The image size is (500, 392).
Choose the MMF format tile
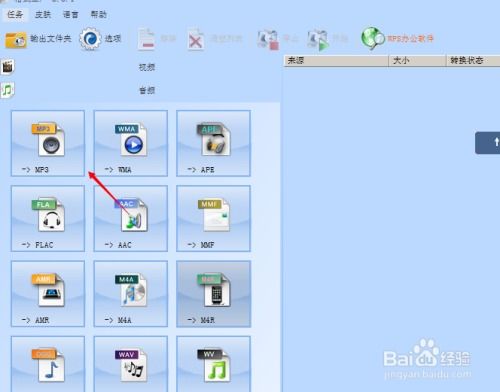tap(213, 218)
